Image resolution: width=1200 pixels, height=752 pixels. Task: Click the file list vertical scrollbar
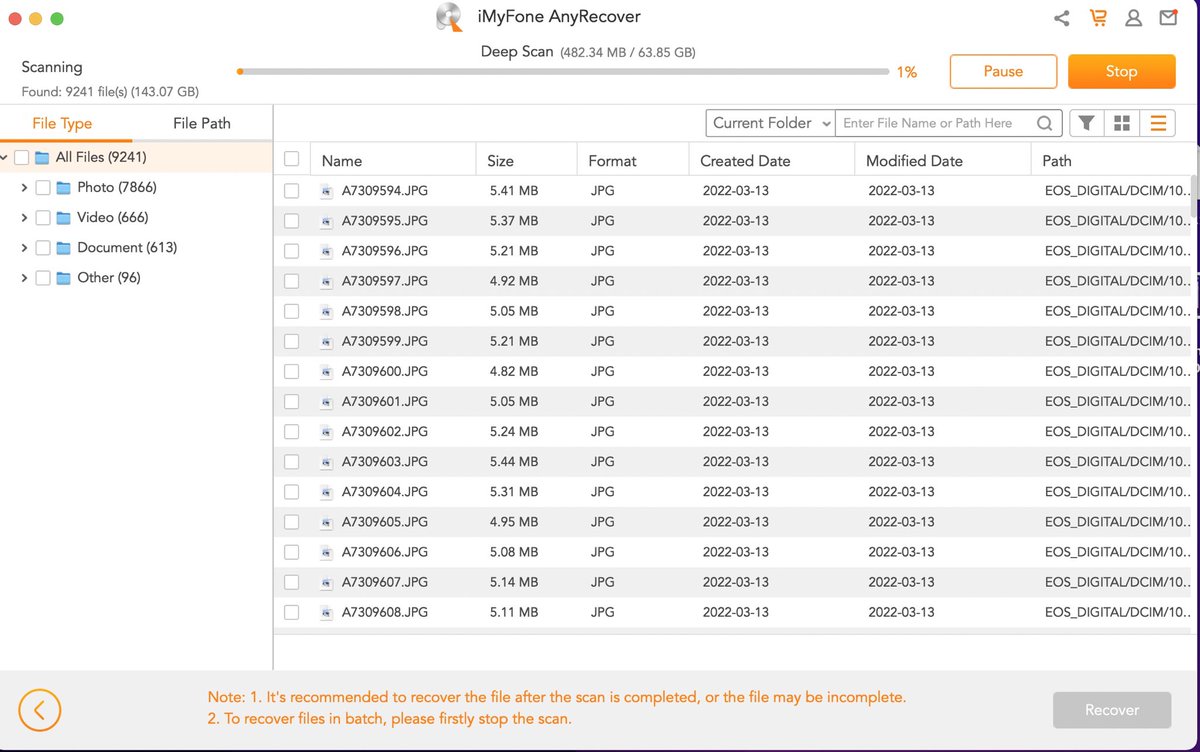1193,196
